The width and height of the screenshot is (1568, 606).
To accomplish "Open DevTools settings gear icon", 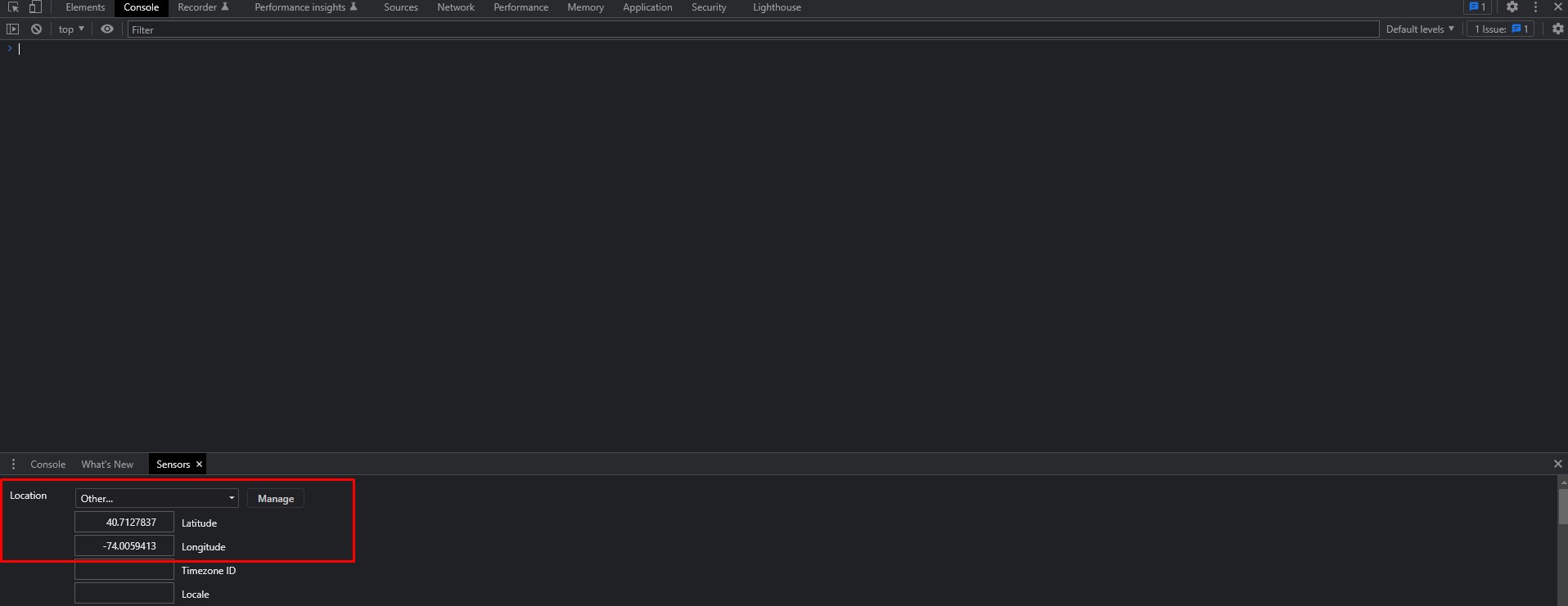I will (x=1512, y=7).
